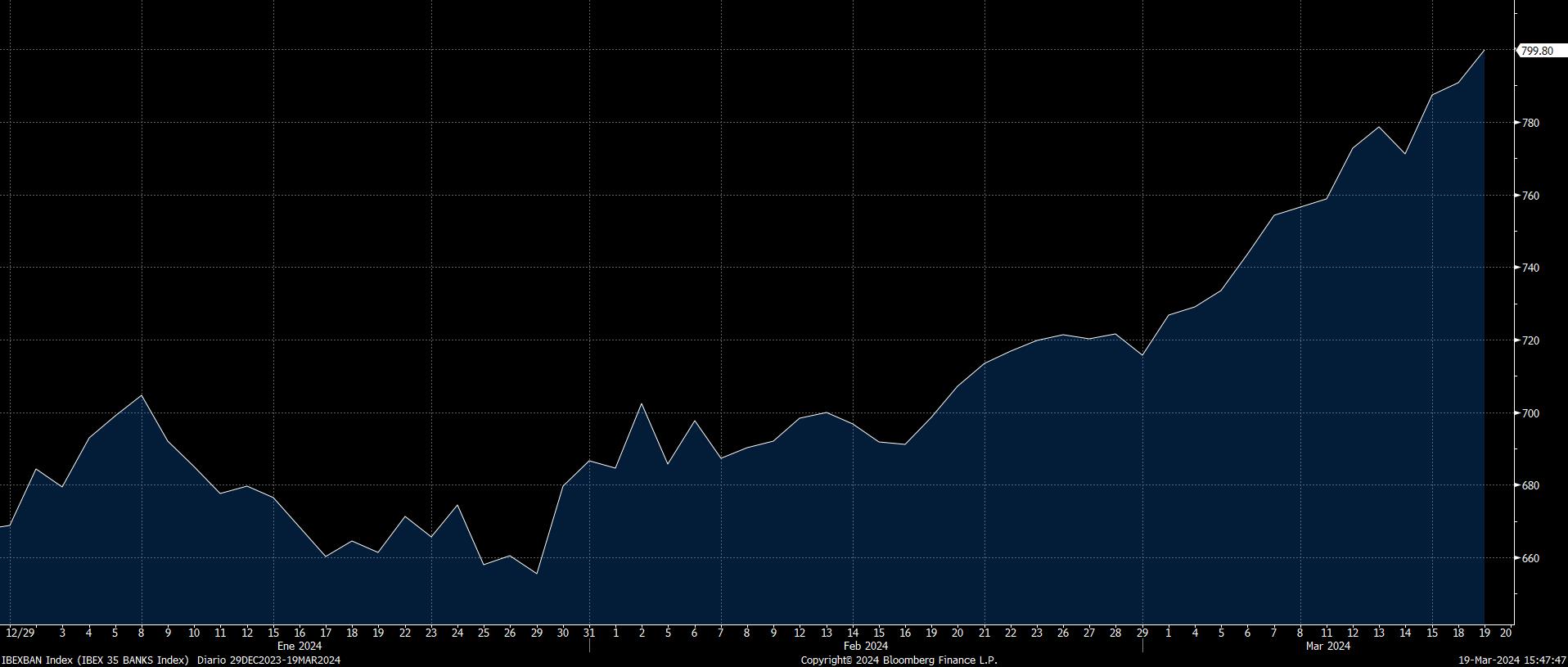Select the "Mar 2024" month label
1568x667 pixels.
tap(1327, 646)
